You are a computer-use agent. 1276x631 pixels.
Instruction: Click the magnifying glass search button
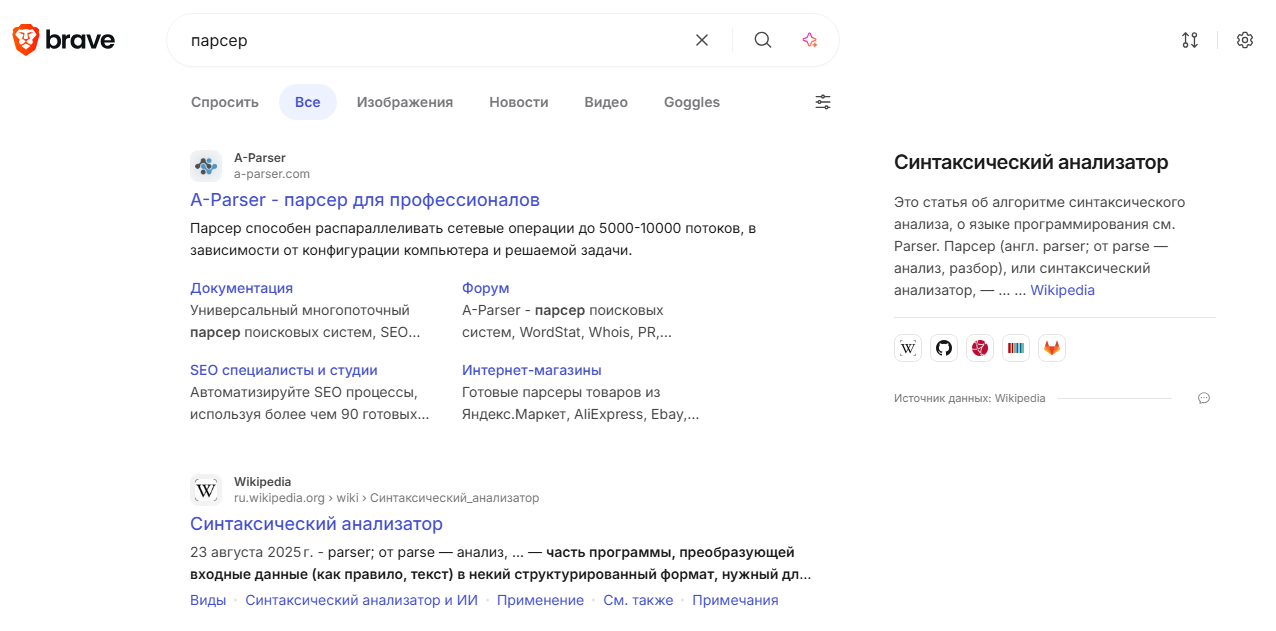[x=763, y=40]
